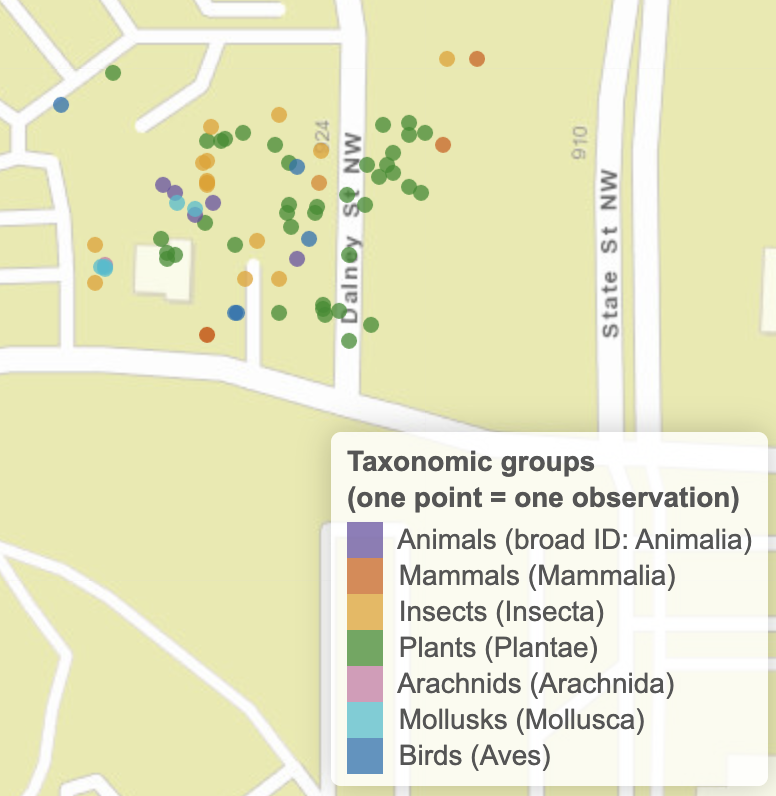Open the cyan mollusk point at far left
Image resolution: width=776 pixels, height=796 pixels.
pos(104,267)
